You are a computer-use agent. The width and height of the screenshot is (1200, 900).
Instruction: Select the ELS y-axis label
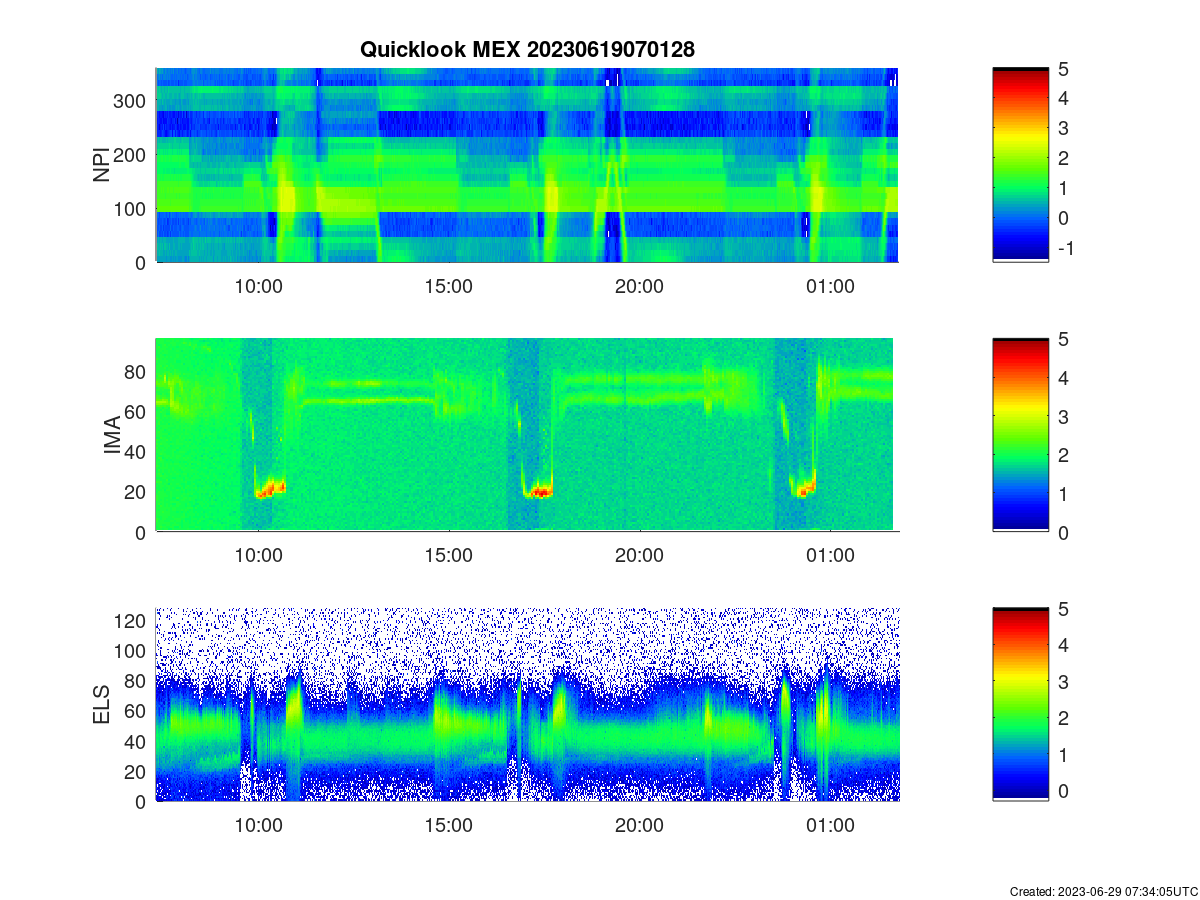point(101,704)
